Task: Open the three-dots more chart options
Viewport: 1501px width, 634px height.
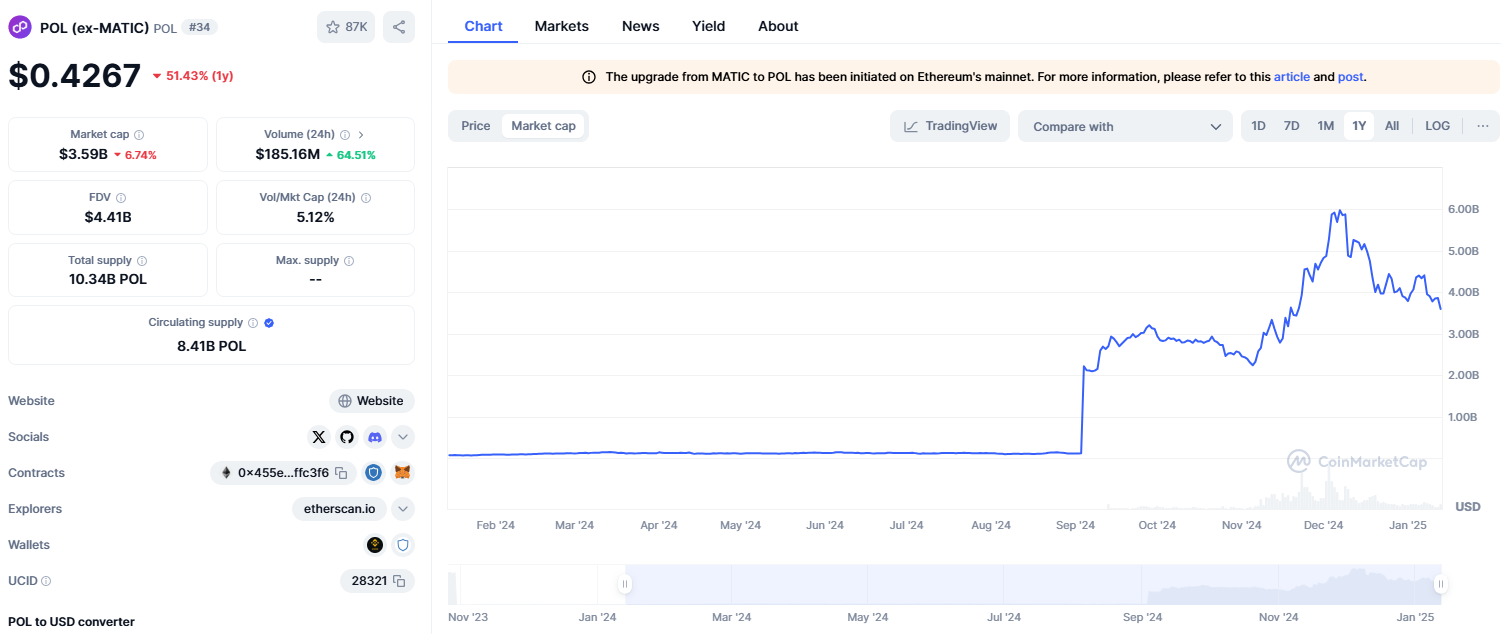Action: 1482,126
